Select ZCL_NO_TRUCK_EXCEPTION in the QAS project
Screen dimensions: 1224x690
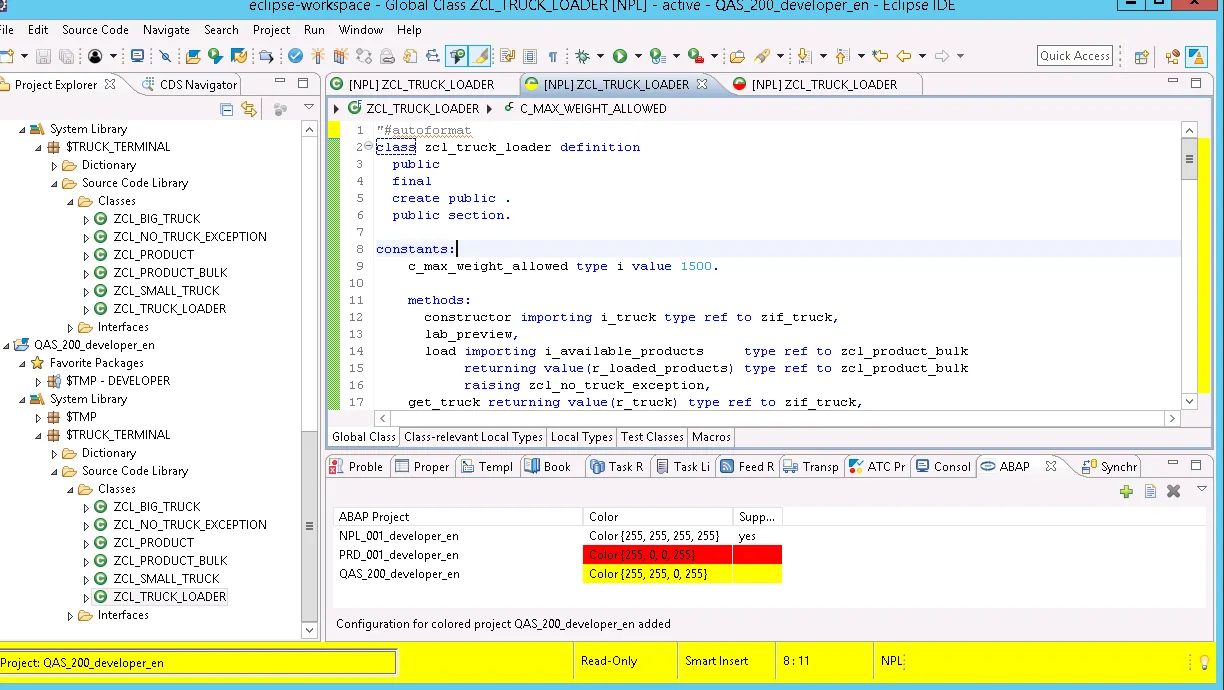tap(190, 525)
